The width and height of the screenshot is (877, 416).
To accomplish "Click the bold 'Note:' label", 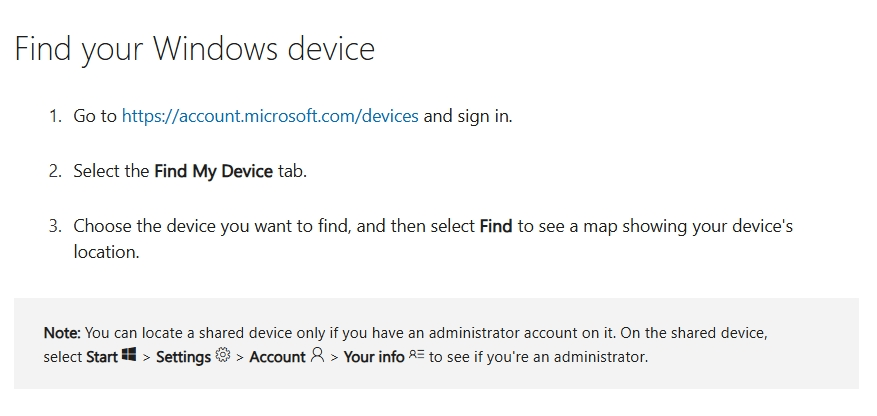I will coord(63,332).
